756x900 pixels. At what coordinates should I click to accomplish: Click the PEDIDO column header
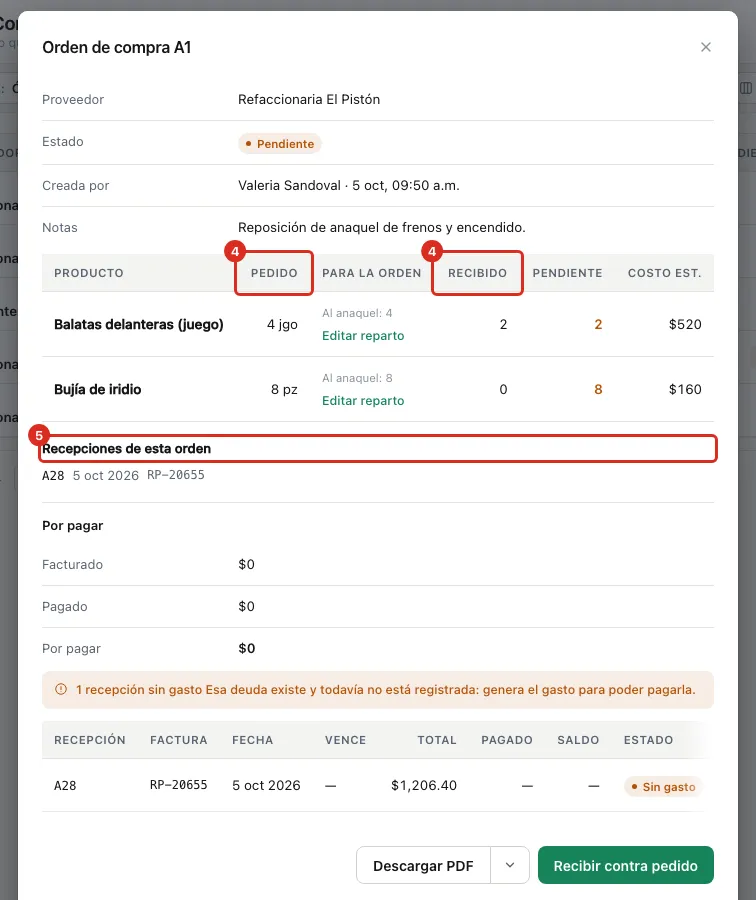pyautogui.click(x=274, y=273)
